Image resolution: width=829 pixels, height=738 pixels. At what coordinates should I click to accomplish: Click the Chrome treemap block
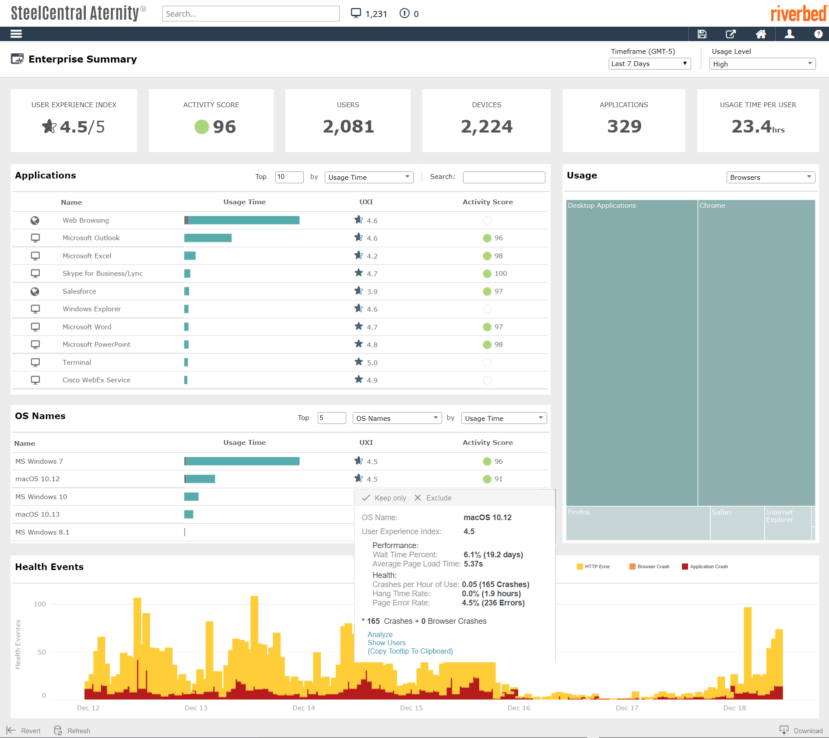pyautogui.click(x=756, y=353)
